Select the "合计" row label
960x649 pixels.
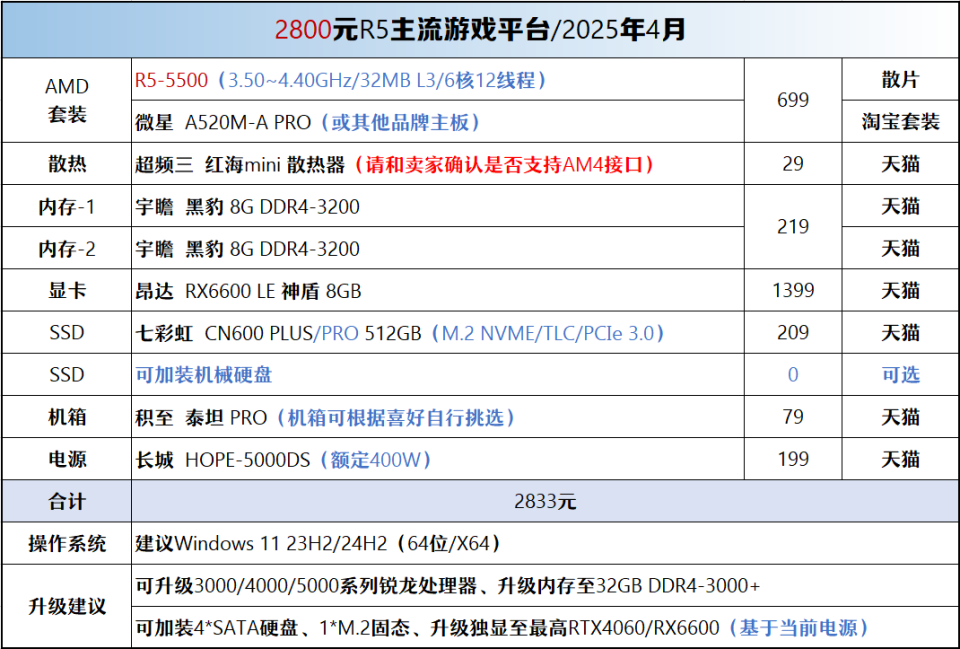pos(67,501)
